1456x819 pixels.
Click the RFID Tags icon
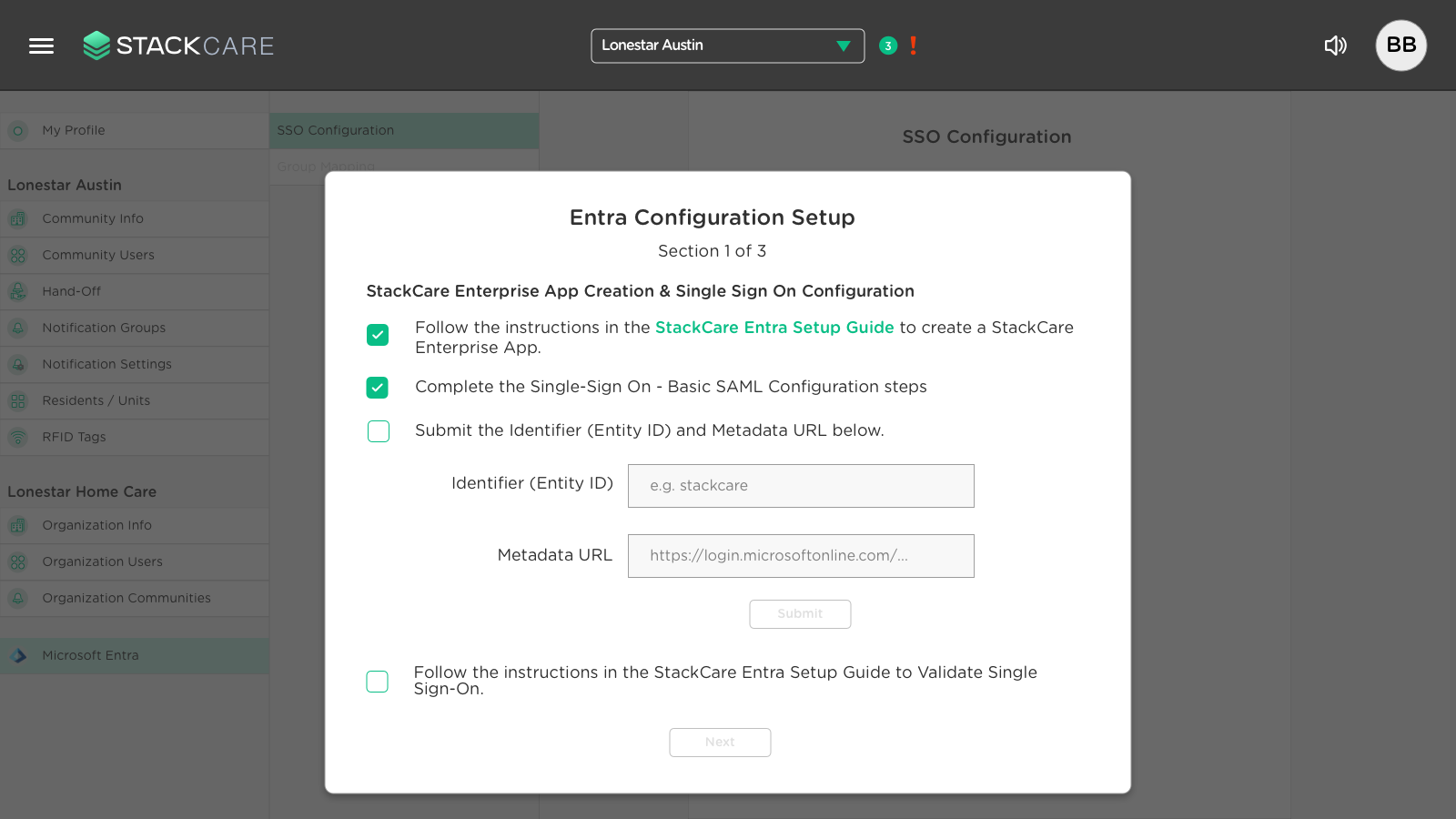pyautogui.click(x=18, y=438)
